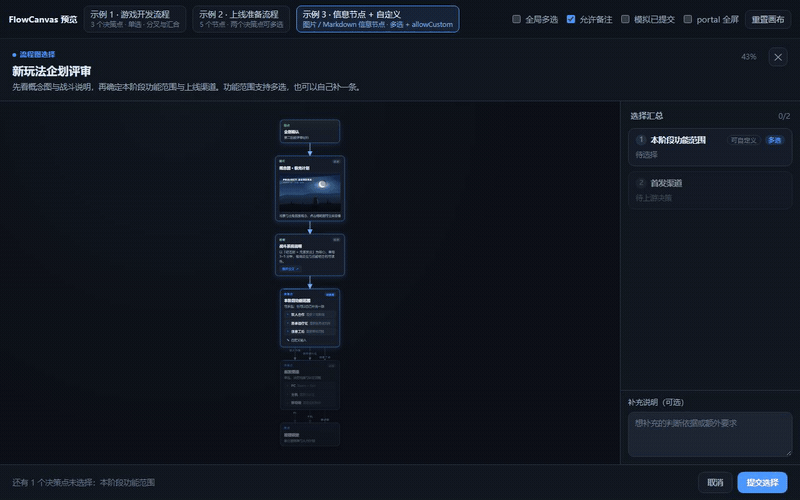This screenshot has width=800, height=500.
Task: Click the 本阶段功能范围 decision node title
Action: (297, 301)
